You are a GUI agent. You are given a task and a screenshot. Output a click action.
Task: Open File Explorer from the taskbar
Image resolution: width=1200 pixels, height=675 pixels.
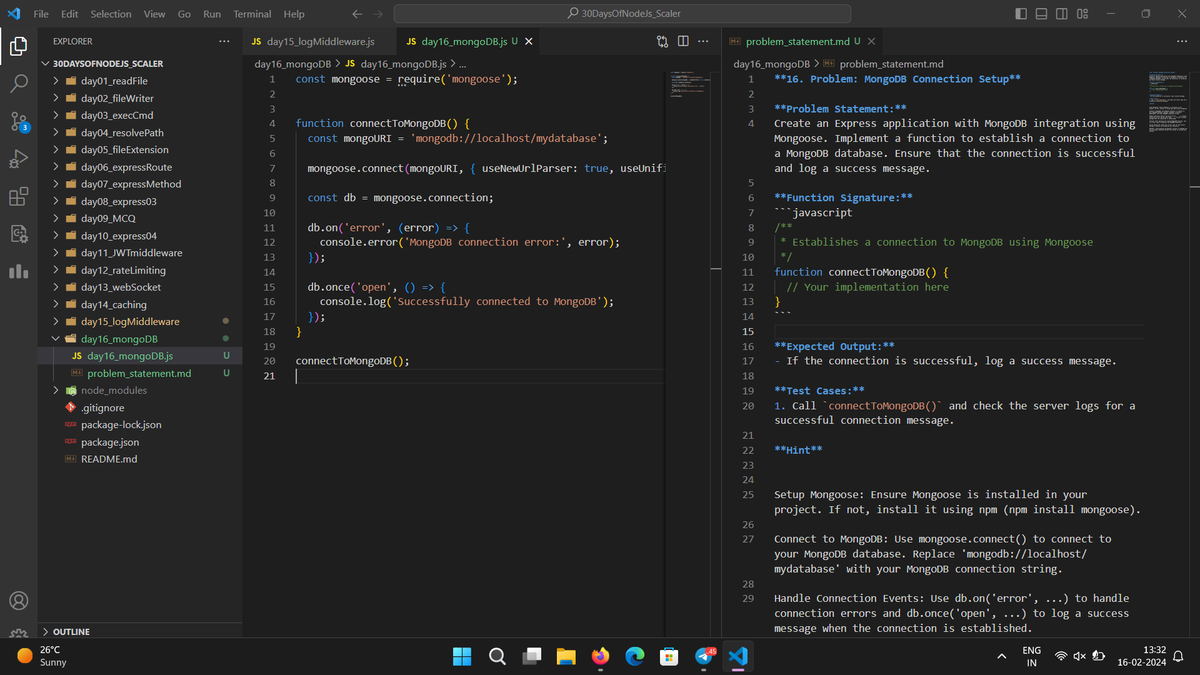coord(566,656)
